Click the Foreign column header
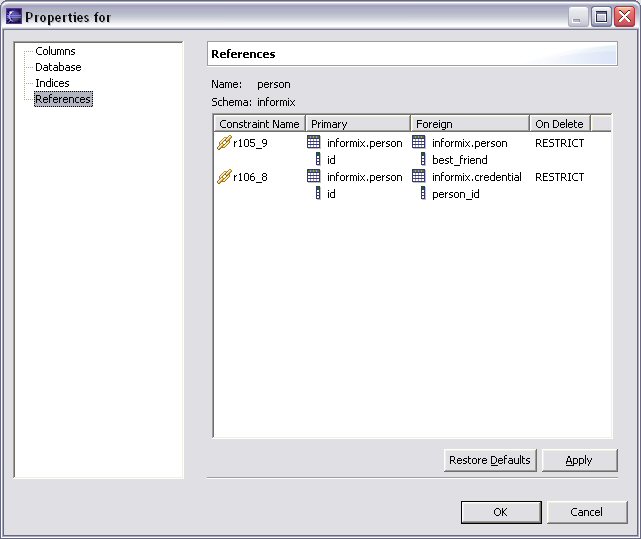 tap(469, 124)
